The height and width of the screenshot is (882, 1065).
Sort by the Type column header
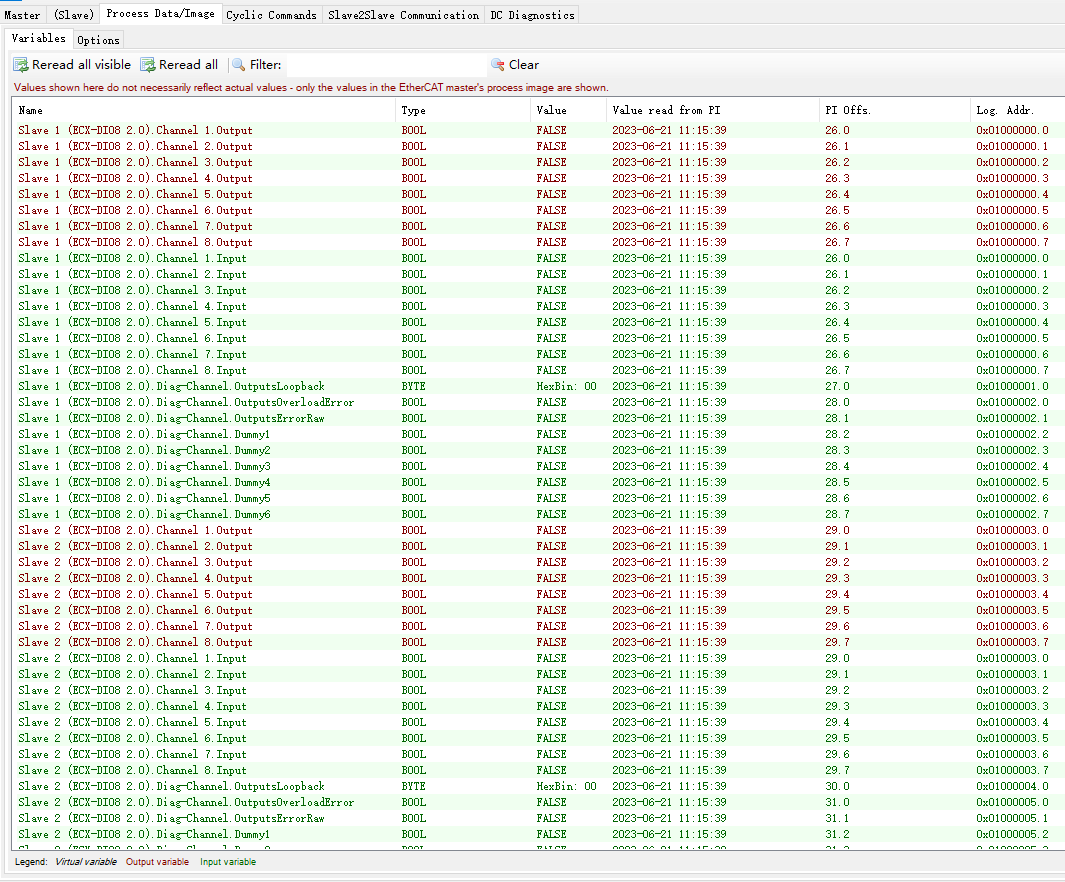click(x=413, y=110)
